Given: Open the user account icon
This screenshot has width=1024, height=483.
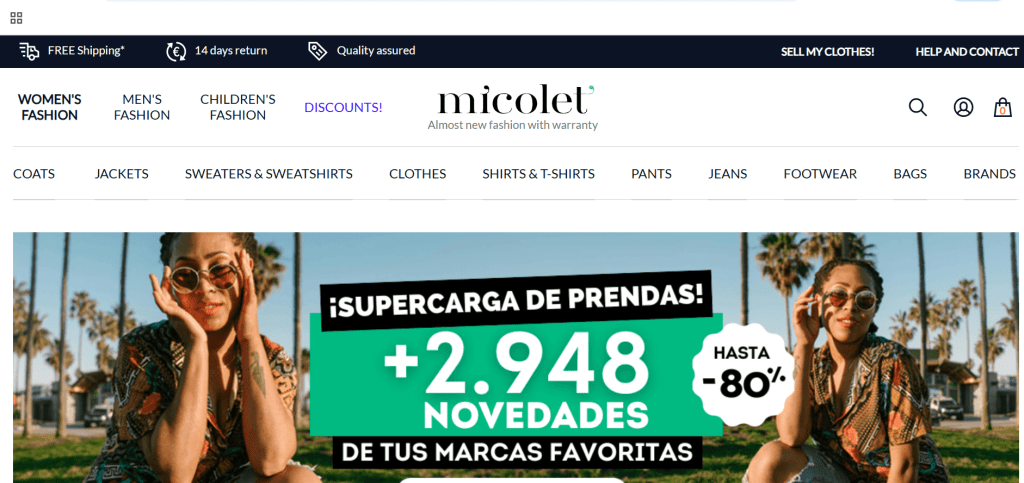Looking at the screenshot, I should point(963,107).
